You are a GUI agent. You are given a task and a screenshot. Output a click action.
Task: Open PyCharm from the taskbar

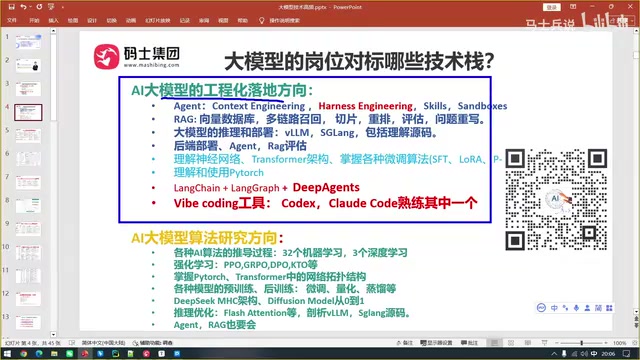[x=116, y=353]
